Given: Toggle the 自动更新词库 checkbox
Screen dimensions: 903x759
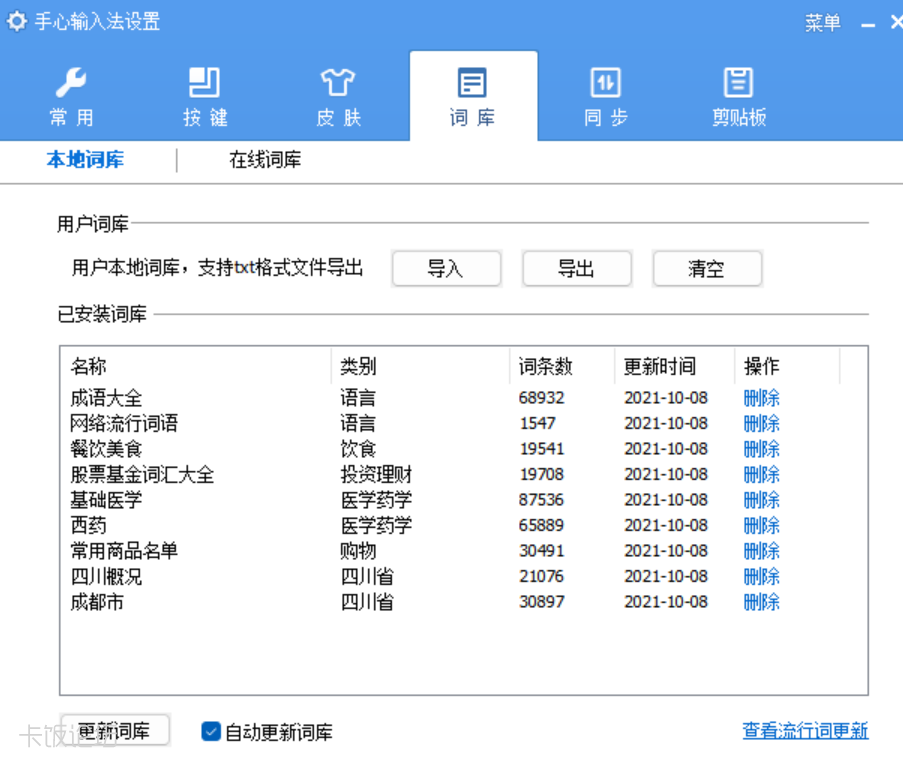Looking at the screenshot, I should point(211,732).
